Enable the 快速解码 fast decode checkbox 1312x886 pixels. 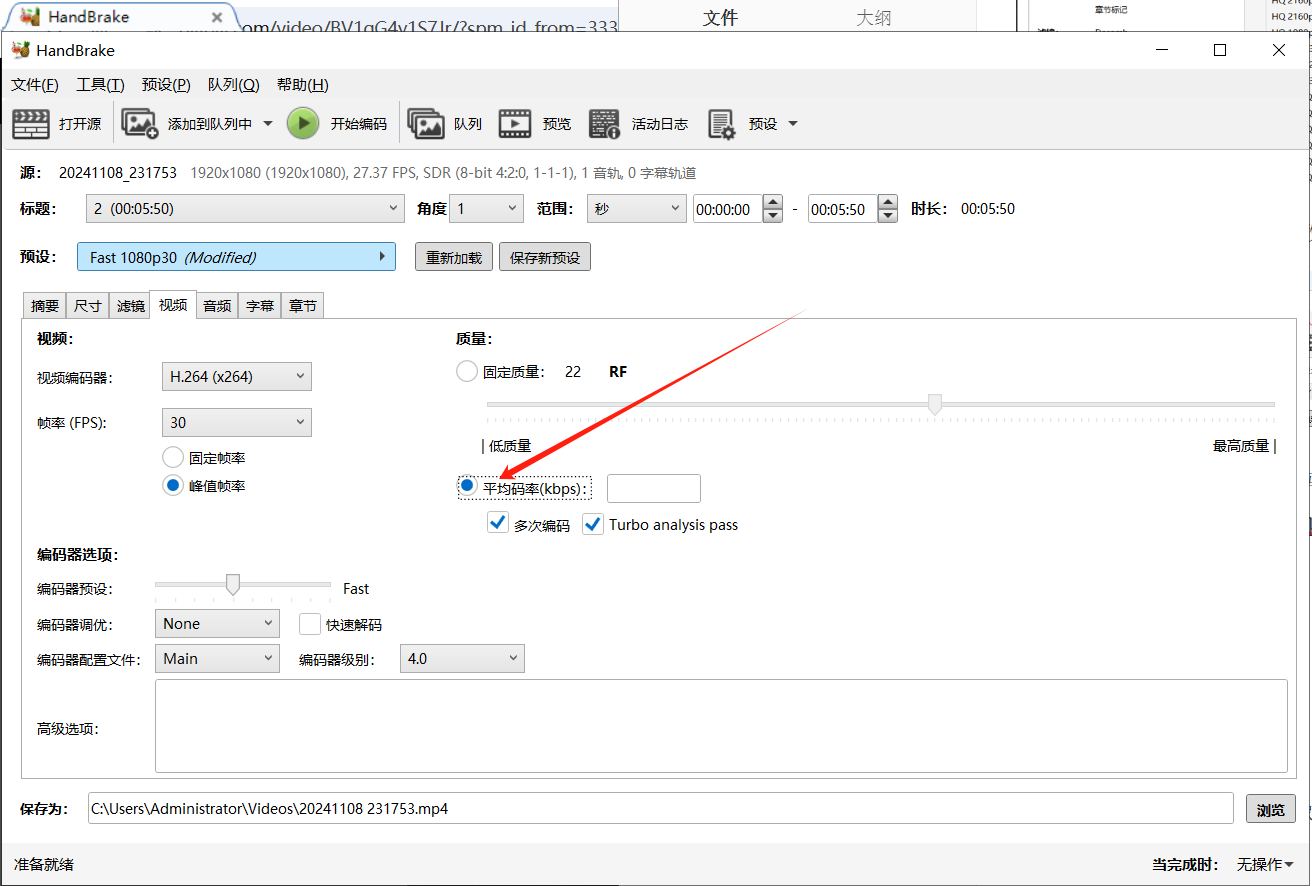point(310,624)
